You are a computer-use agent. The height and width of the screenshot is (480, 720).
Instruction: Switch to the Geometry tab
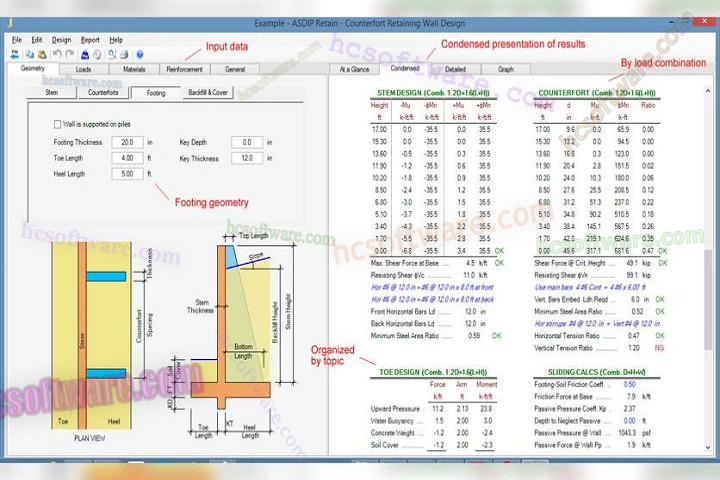pyautogui.click(x=33, y=68)
